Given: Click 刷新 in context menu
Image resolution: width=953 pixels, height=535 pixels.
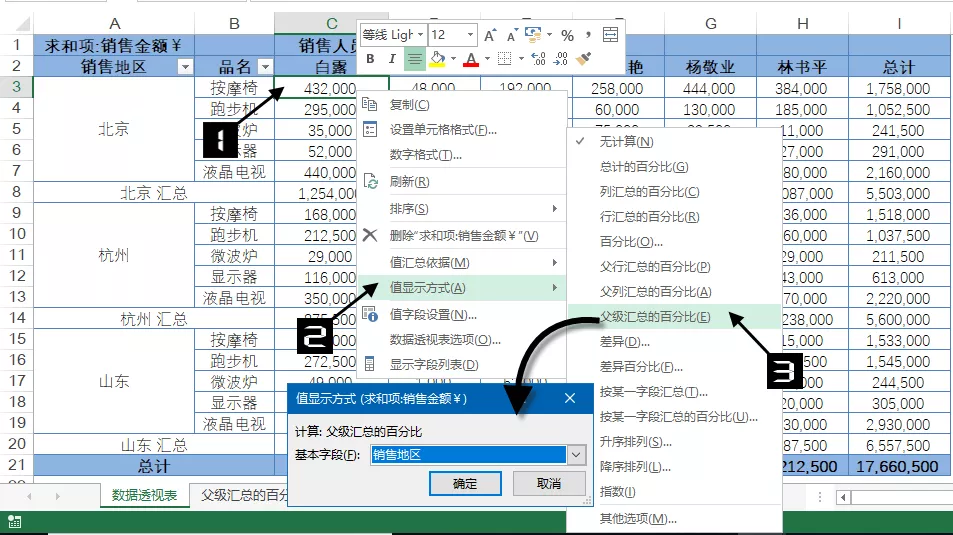Looking at the screenshot, I should (x=463, y=181).
